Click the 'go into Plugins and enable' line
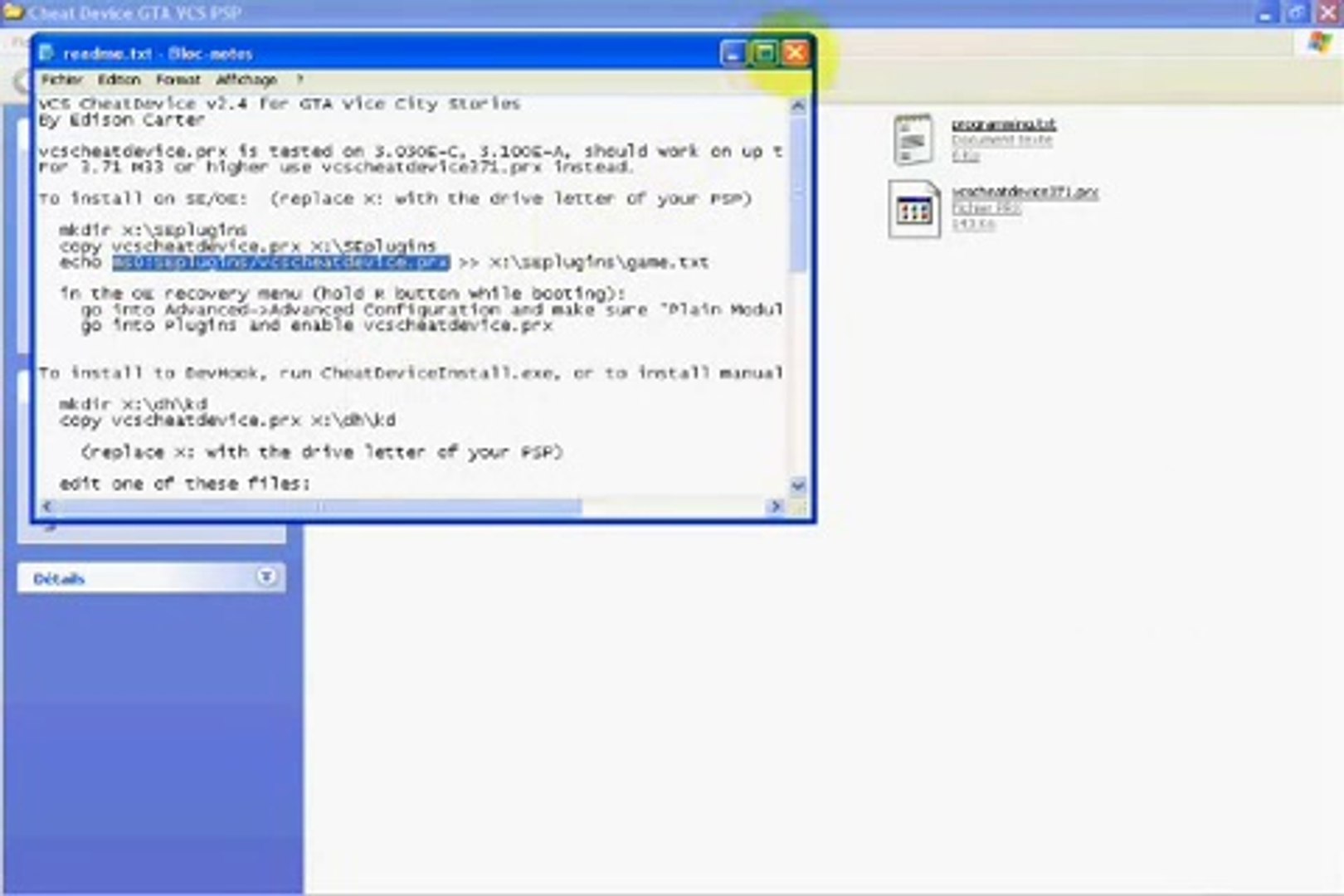This screenshot has width=1344, height=896. click(317, 325)
